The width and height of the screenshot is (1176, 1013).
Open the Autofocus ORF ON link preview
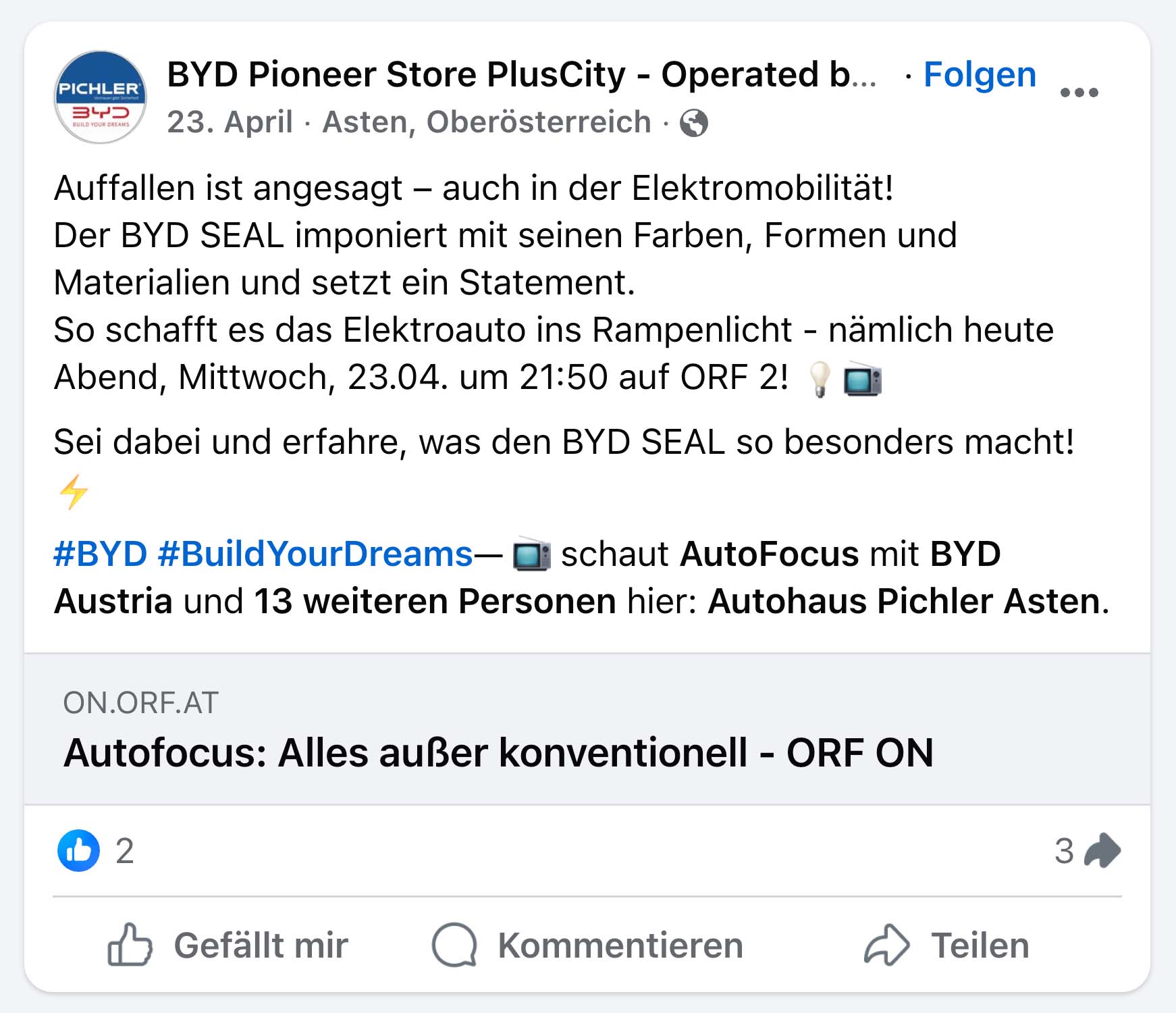[x=498, y=752]
